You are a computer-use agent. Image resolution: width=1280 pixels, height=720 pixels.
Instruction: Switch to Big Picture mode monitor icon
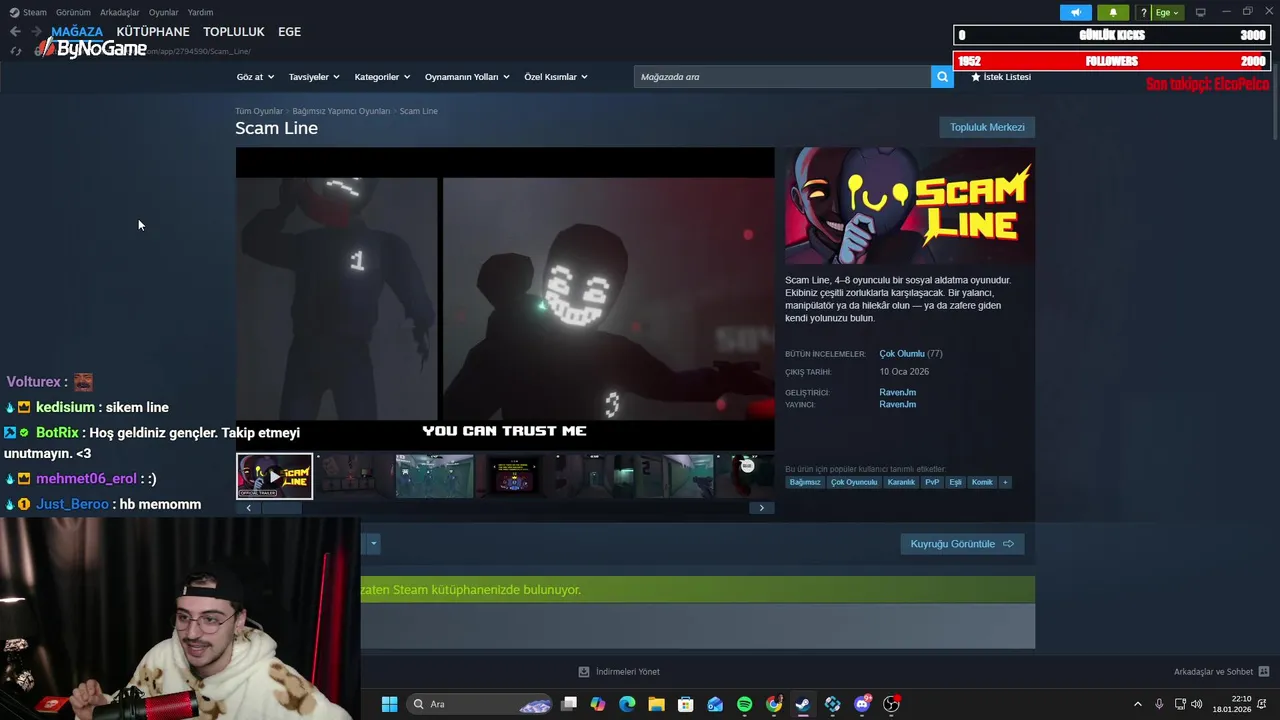point(1201,12)
